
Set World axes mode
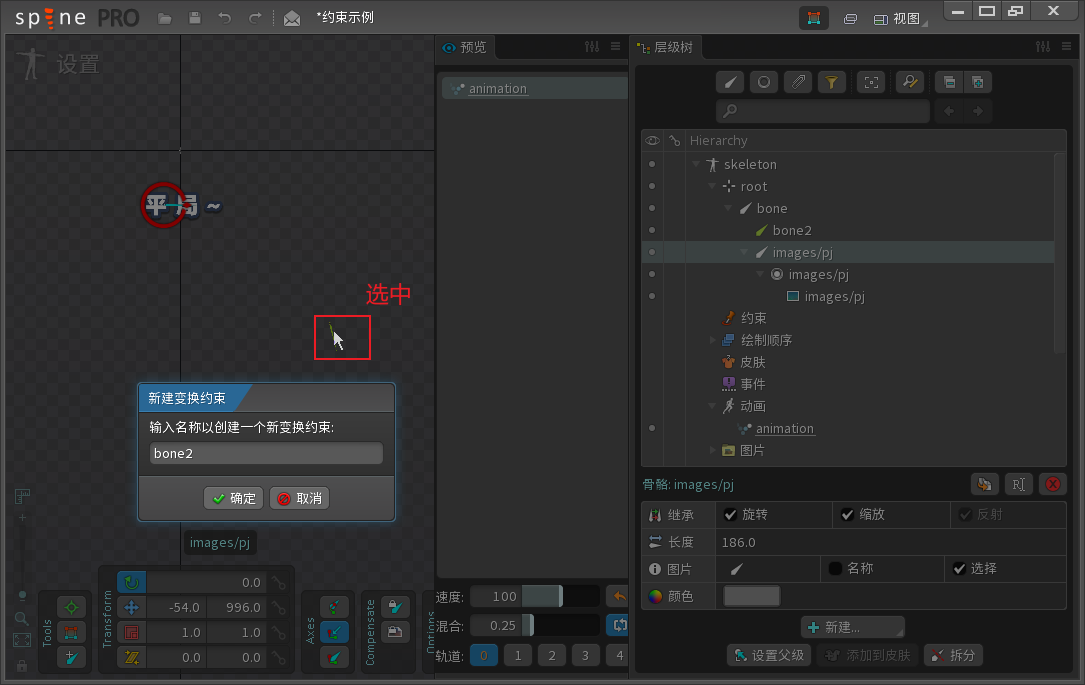[x=334, y=657]
